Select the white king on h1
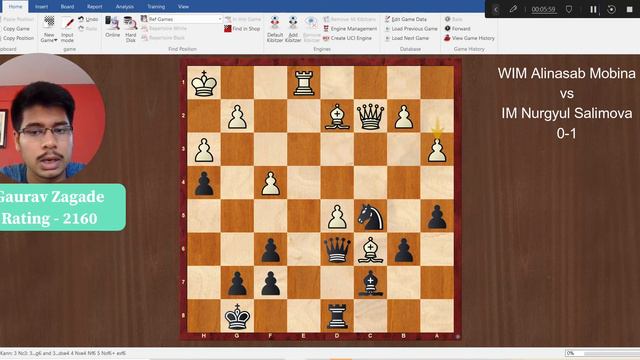This screenshot has height=360, width=640. pos(204,83)
